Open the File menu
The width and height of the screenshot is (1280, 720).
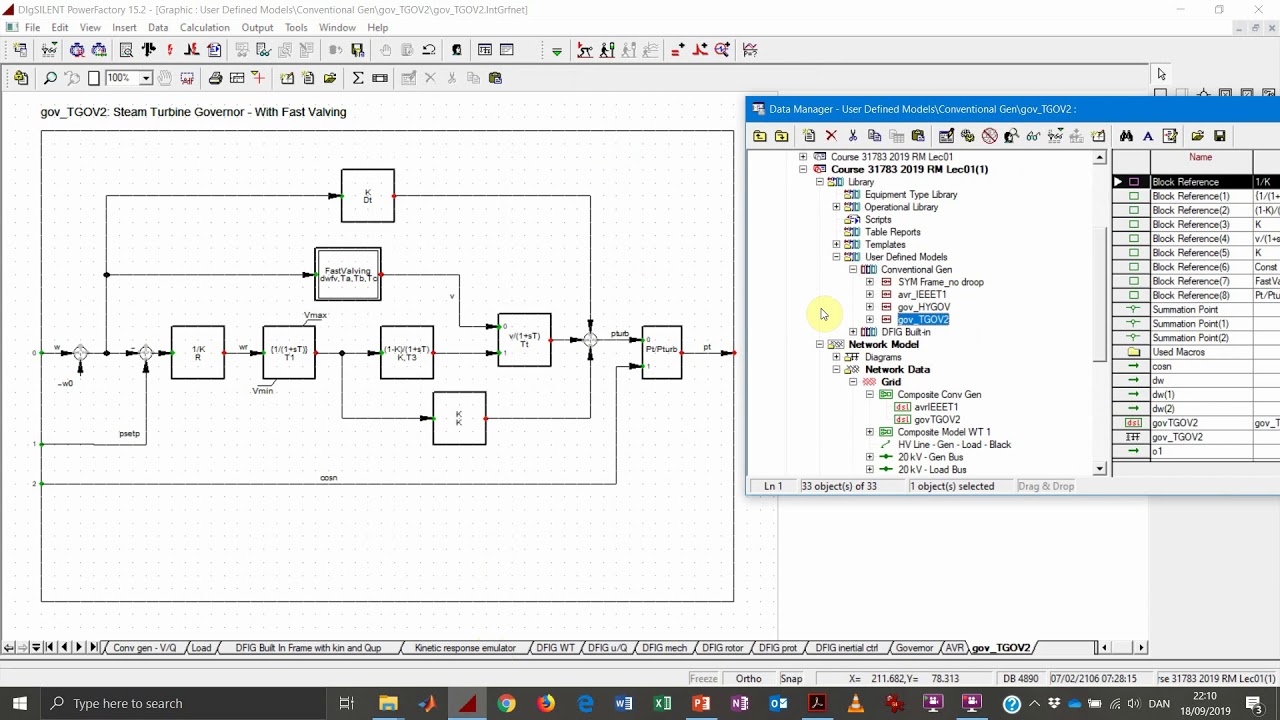point(32,27)
